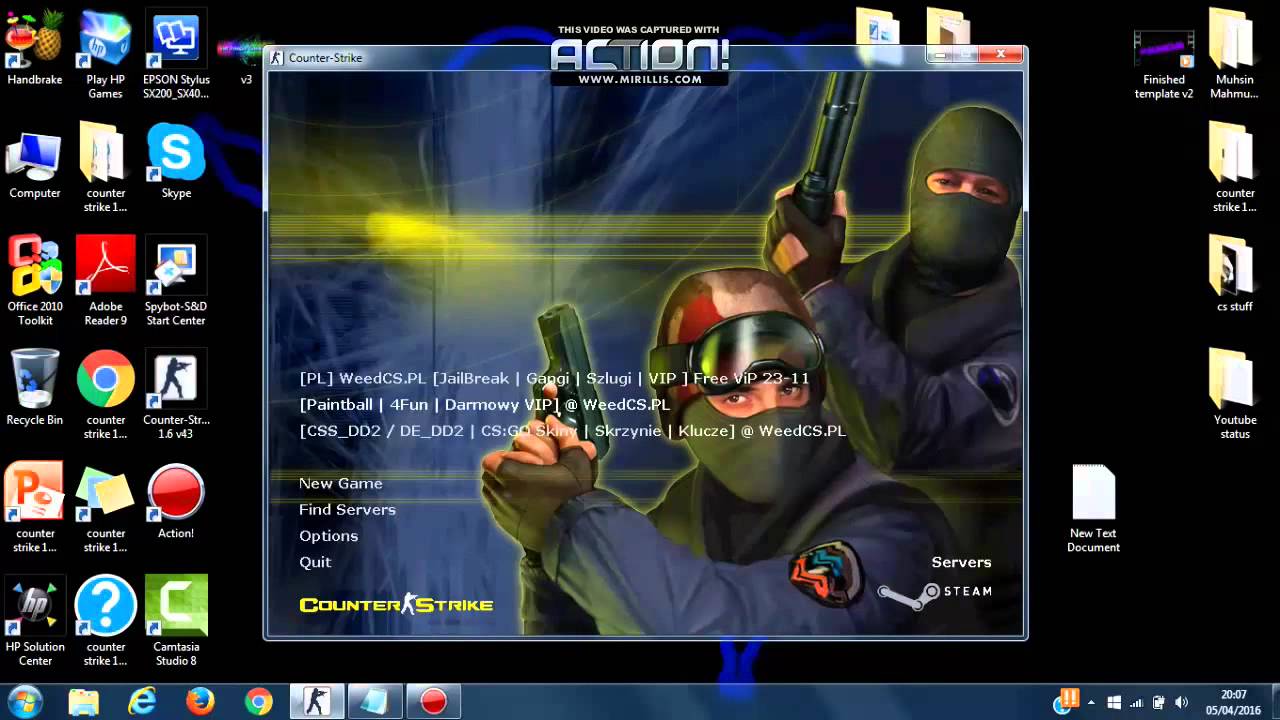This screenshot has height=720, width=1280.
Task: Open the Servers link above Steam
Action: (961, 562)
